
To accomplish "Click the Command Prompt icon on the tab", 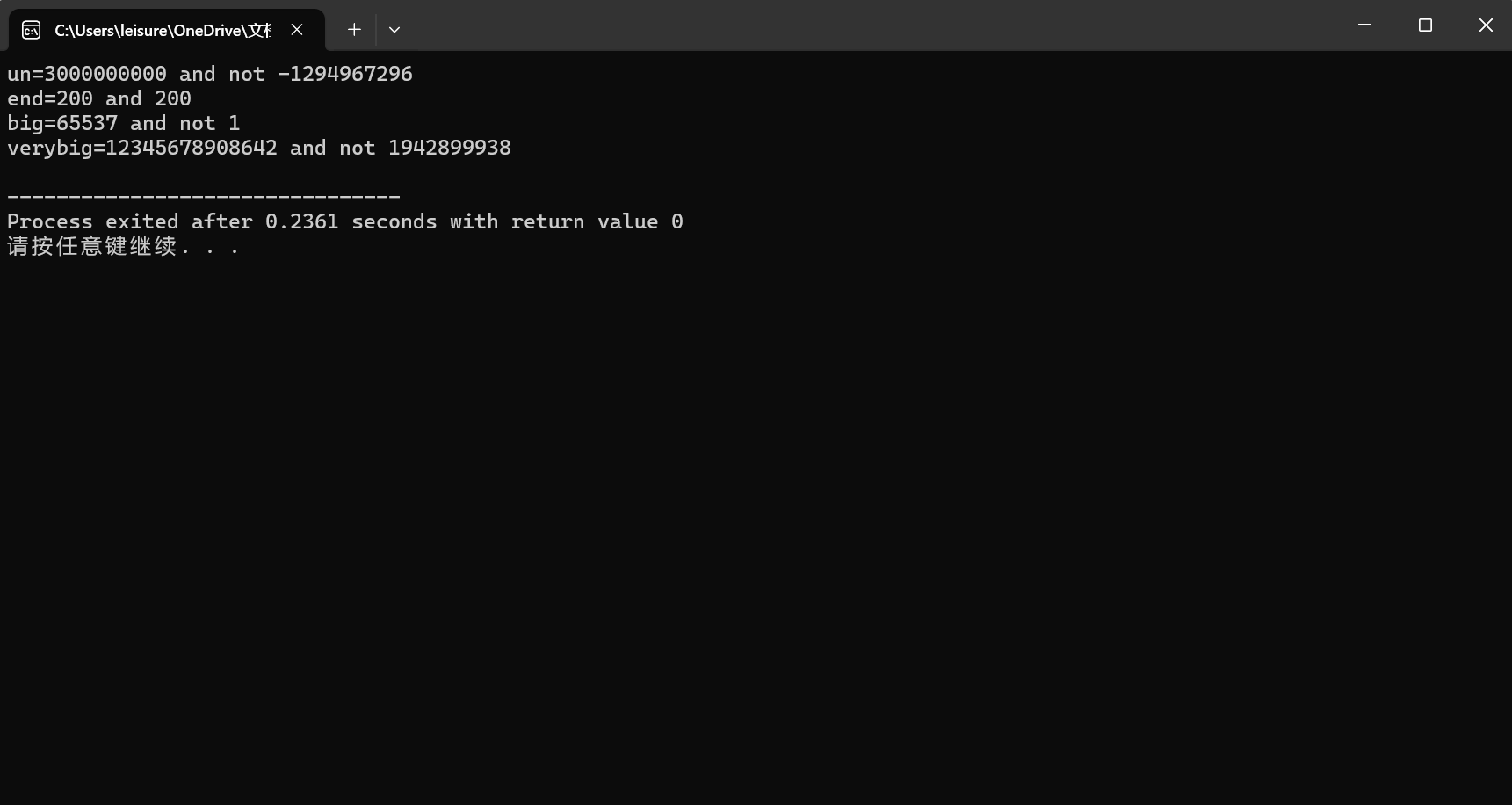I will 30,29.
